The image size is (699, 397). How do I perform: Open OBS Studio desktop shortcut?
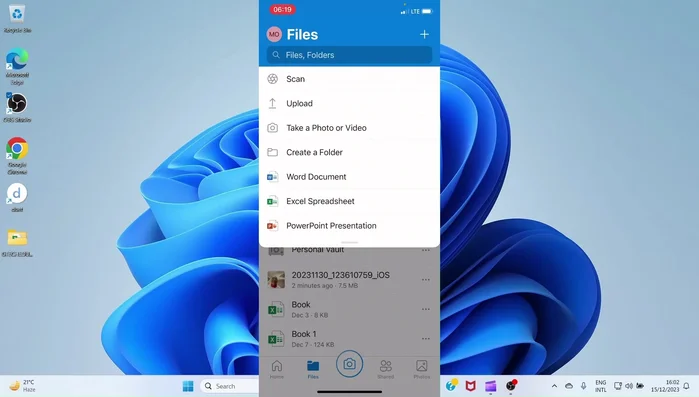point(17,107)
